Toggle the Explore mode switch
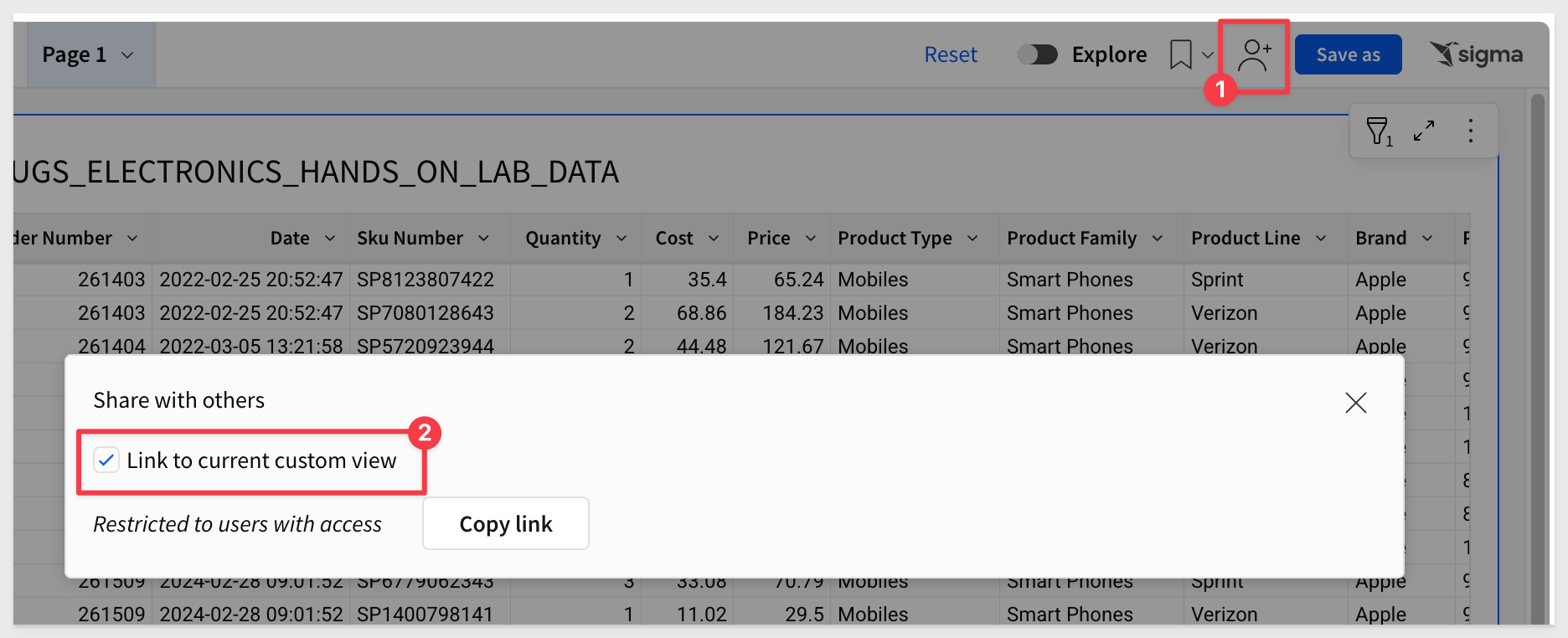This screenshot has width=1568, height=638. 1038,54
